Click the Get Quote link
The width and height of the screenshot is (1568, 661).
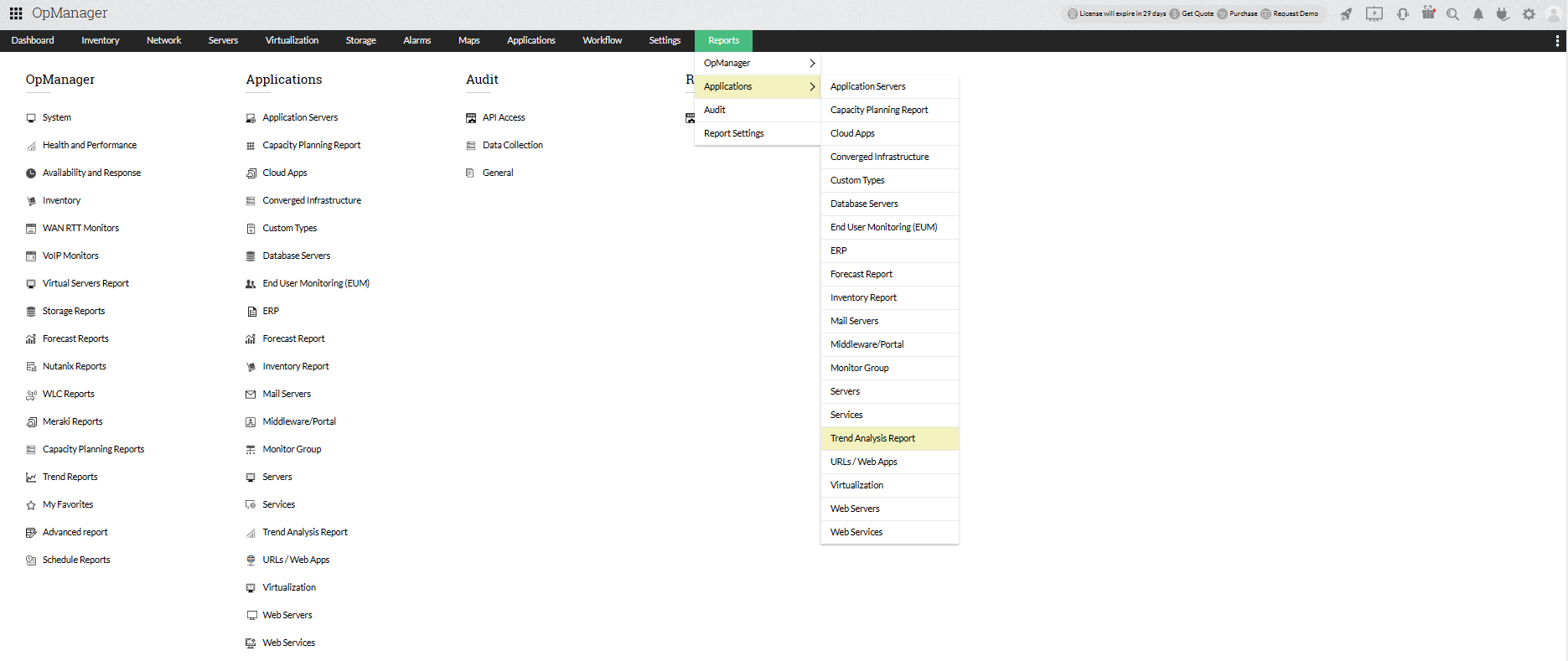(x=1198, y=14)
